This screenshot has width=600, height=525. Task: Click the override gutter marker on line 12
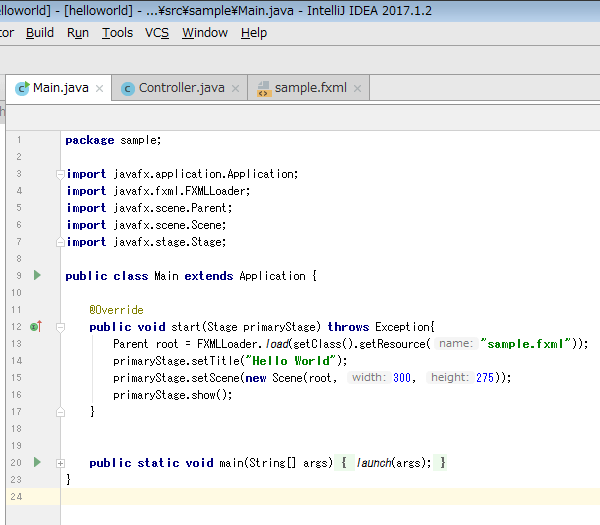pos(36,326)
